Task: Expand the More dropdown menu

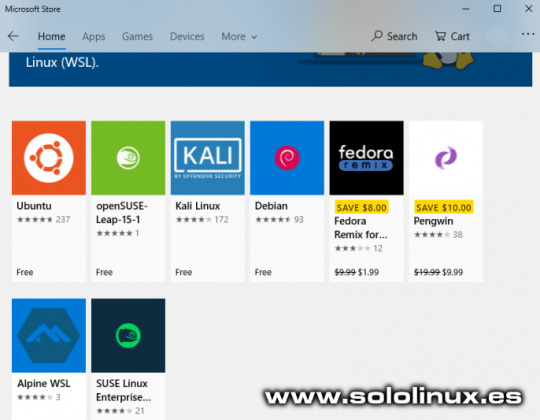Action: click(x=239, y=36)
